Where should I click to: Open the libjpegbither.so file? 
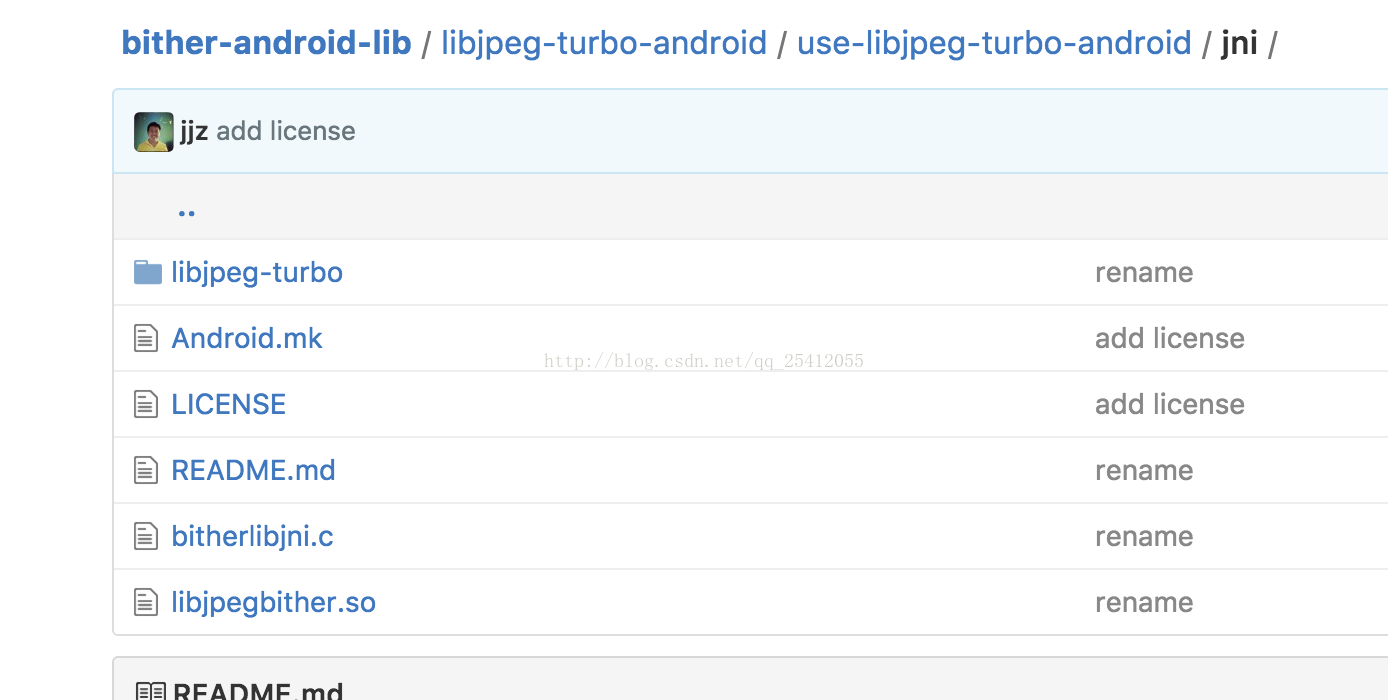click(x=273, y=602)
